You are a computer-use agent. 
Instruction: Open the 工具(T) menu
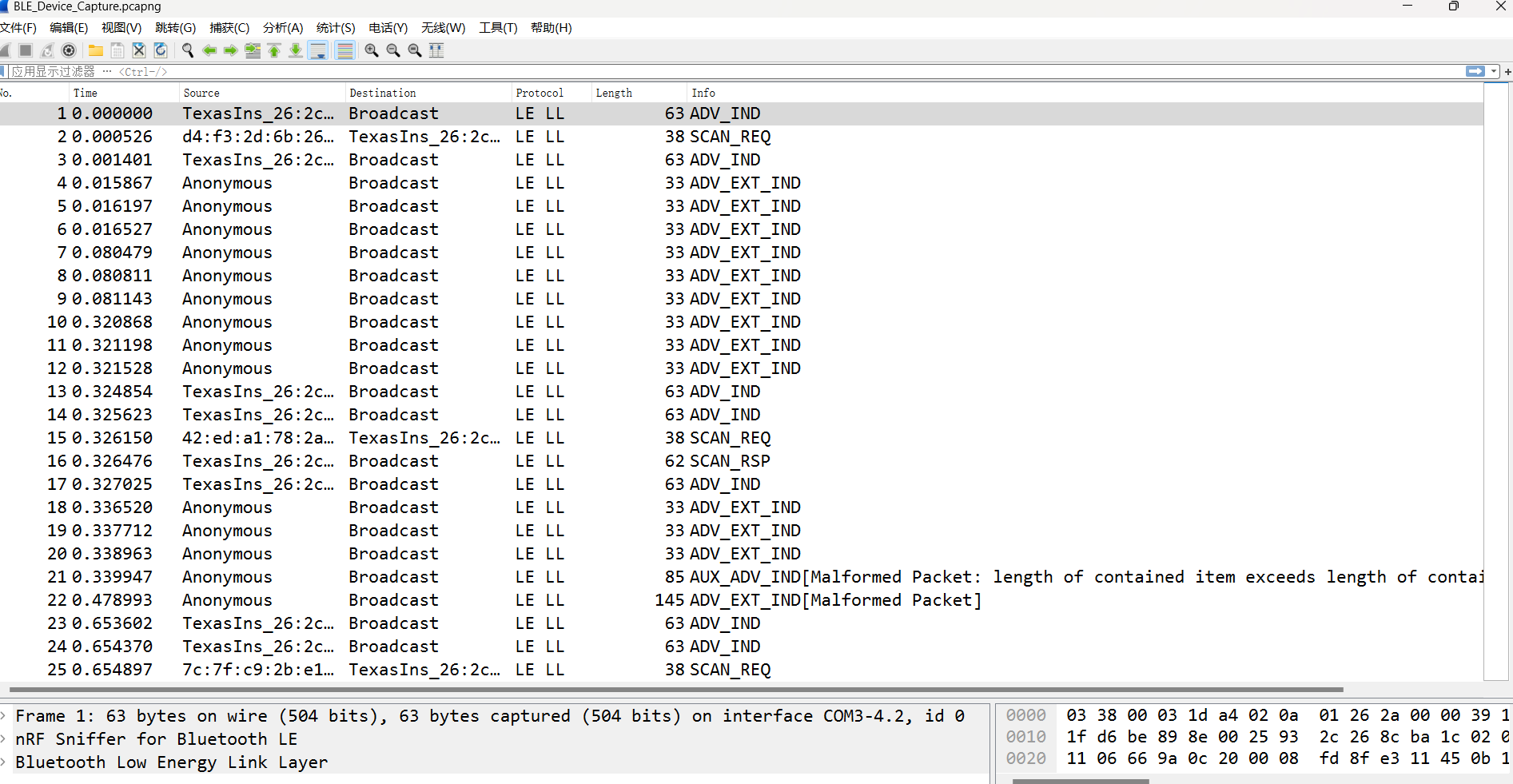click(498, 28)
